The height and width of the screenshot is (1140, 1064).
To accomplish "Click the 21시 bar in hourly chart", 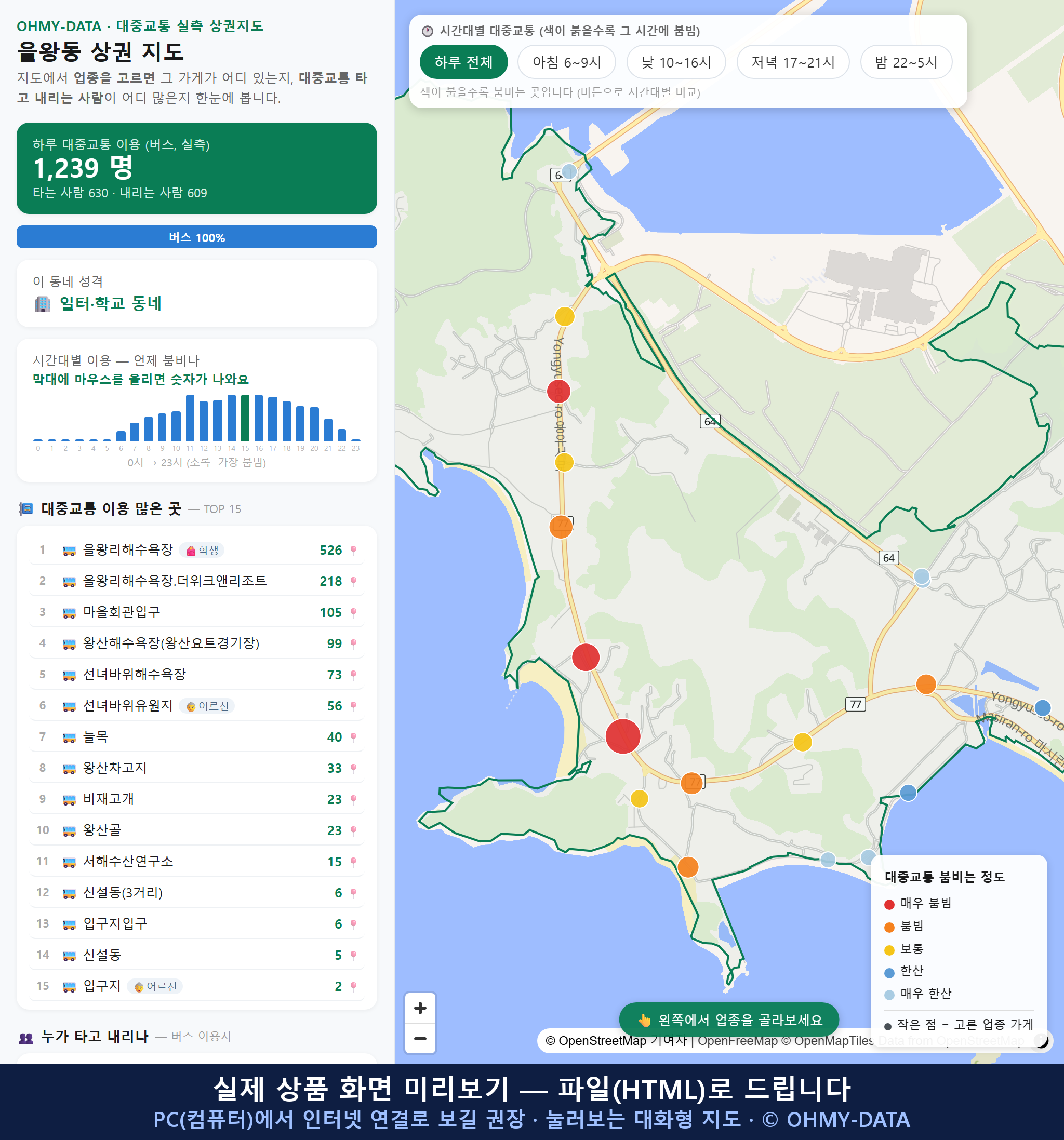I will click(328, 430).
